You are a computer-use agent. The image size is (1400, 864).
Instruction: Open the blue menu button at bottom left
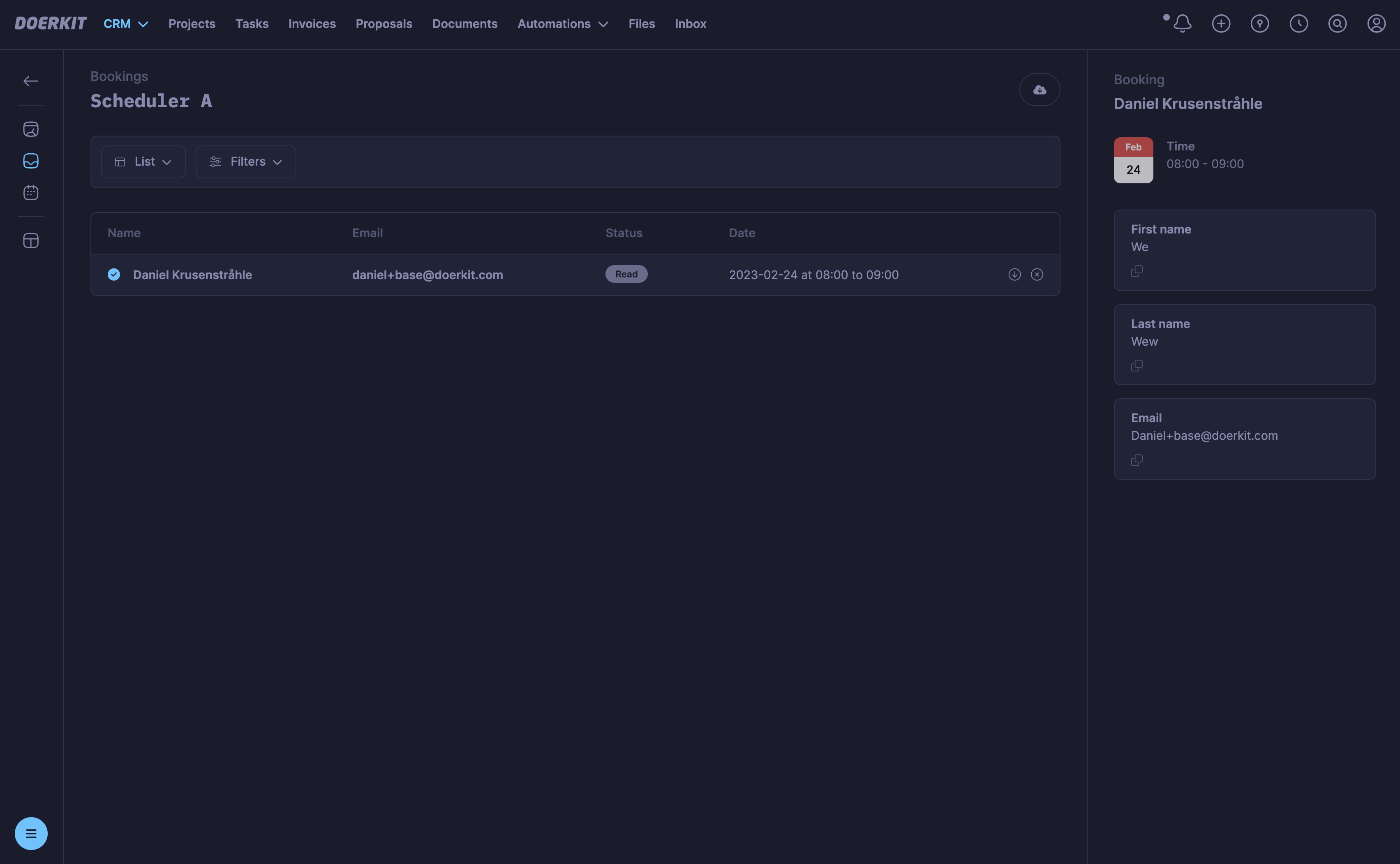pos(31,833)
